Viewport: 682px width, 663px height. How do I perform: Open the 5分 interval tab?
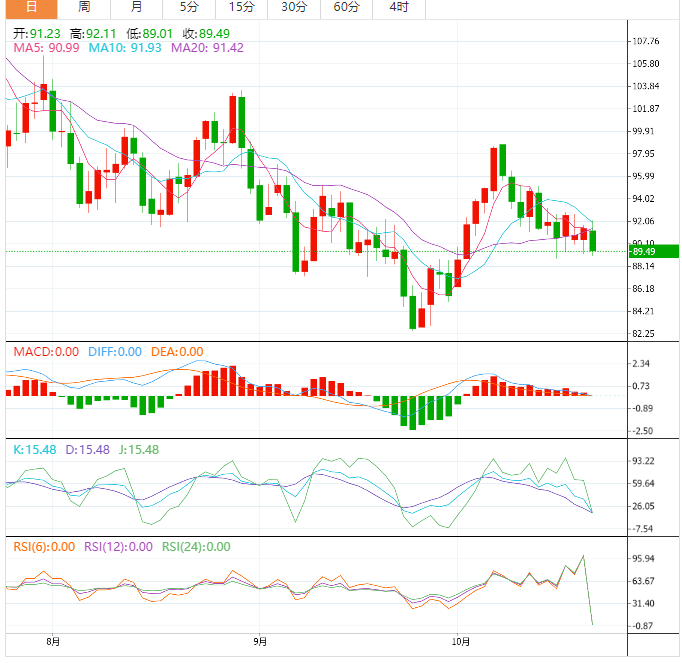[189, 8]
